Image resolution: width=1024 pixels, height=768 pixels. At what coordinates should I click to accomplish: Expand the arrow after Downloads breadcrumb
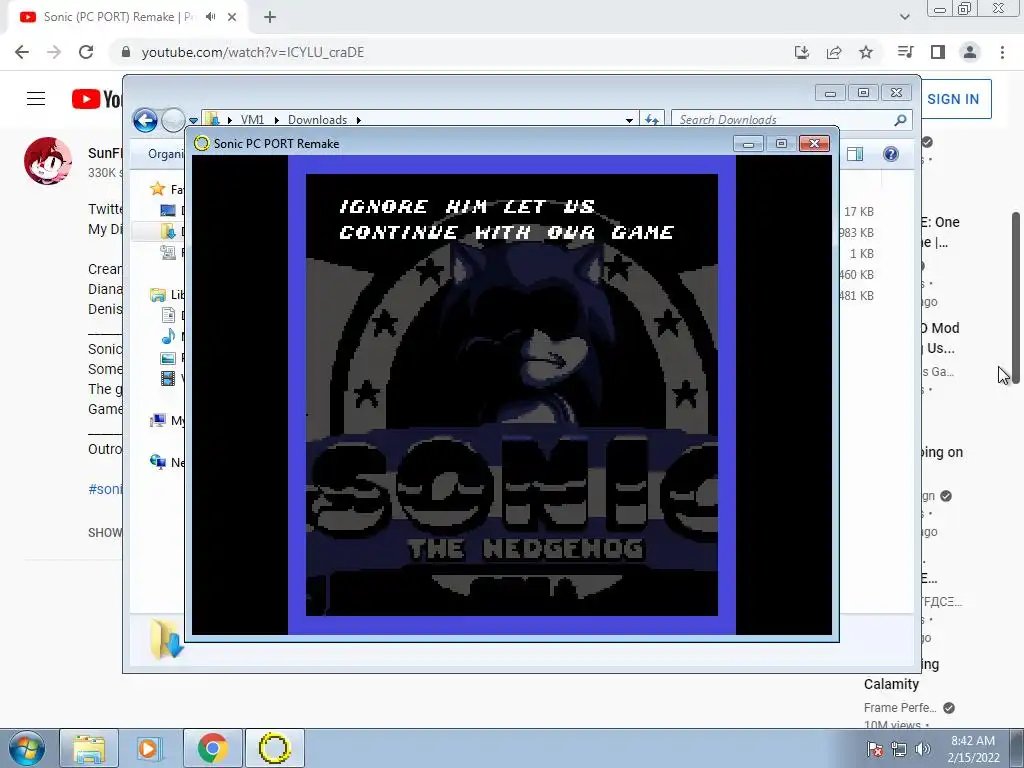(x=359, y=120)
